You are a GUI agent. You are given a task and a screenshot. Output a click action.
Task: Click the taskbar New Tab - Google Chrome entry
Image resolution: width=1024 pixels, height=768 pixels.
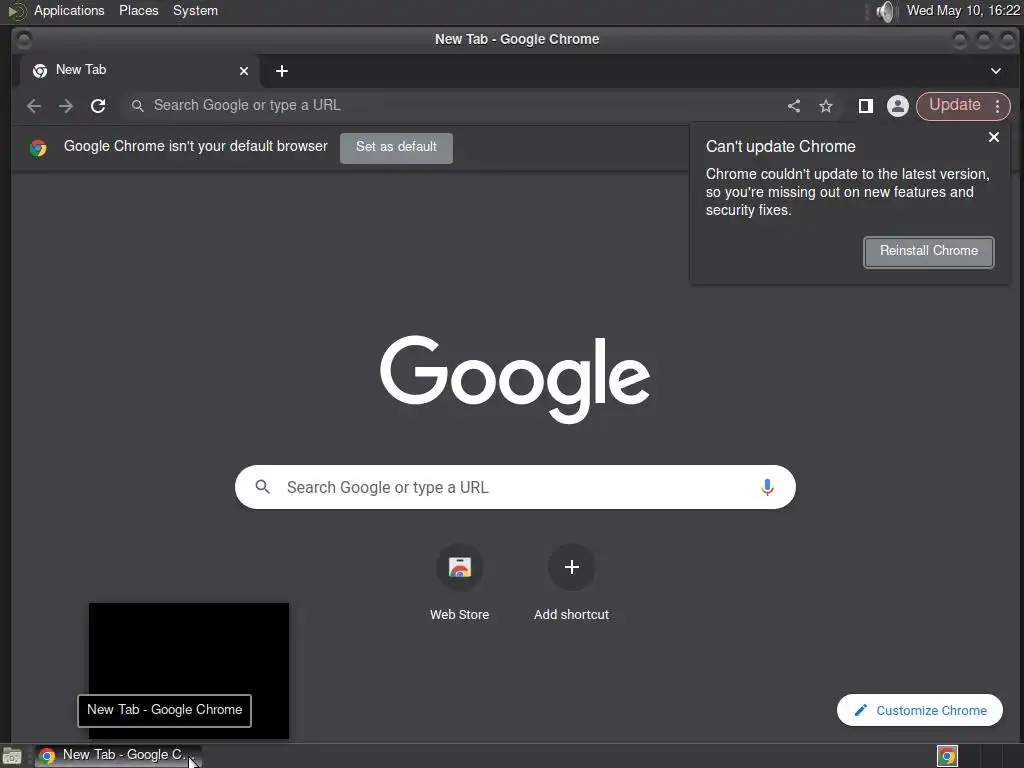point(118,756)
